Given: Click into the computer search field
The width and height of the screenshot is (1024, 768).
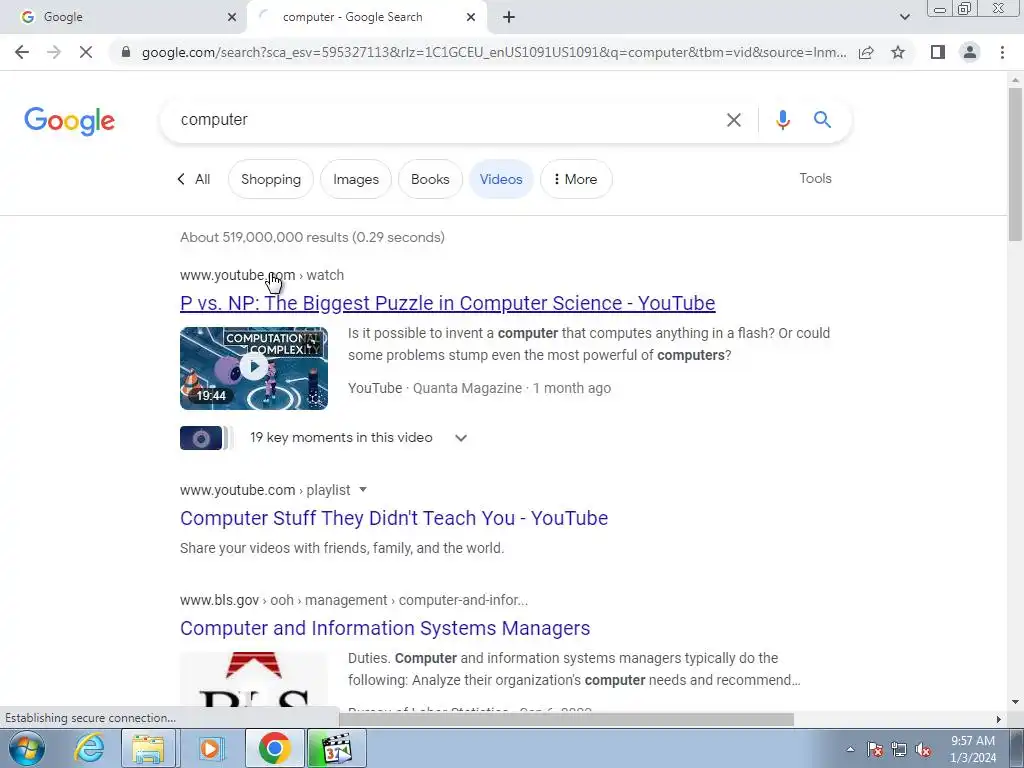Looking at the screenshot, I should click(444, 120).
